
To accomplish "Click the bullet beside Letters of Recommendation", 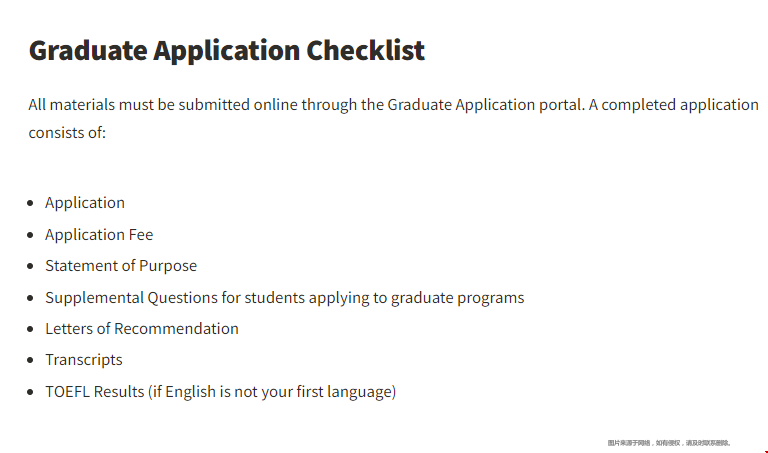I will (30, 329).
